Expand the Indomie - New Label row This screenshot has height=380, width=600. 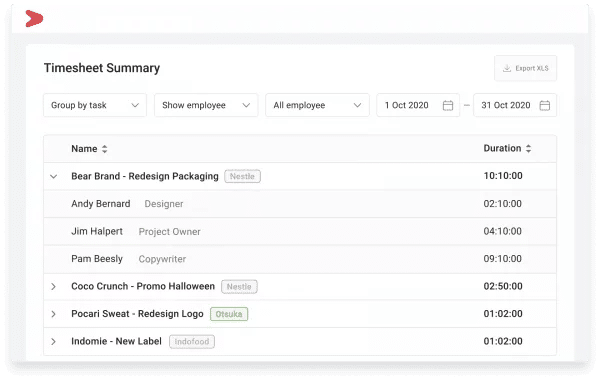click(x=54, y=341)
